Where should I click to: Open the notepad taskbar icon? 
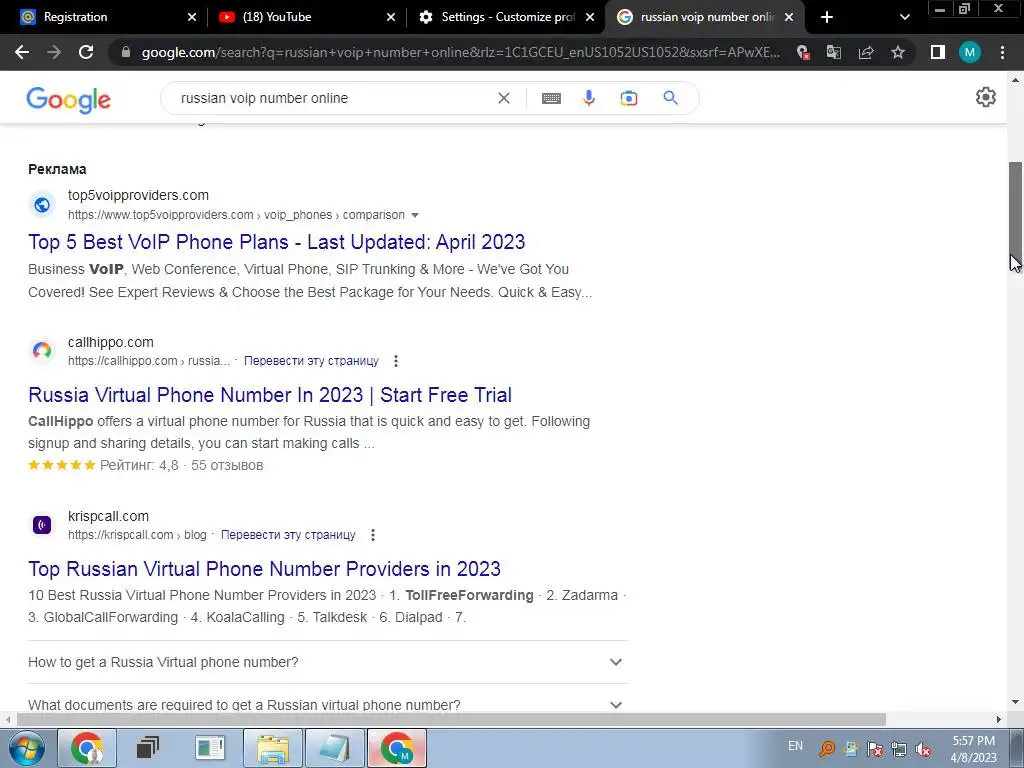[x=335, y=748]
